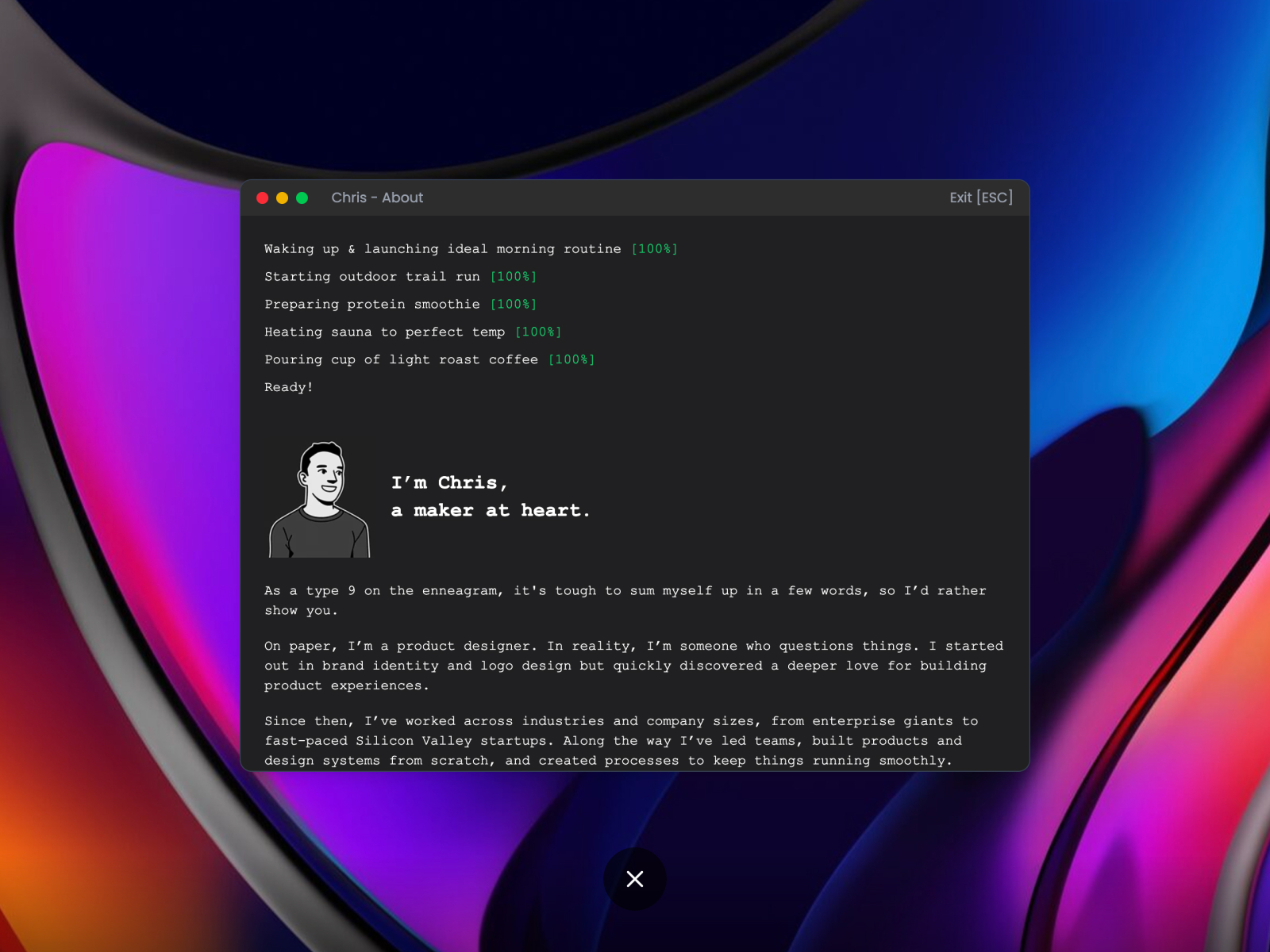Dismiss overlay with the circular X button
Viewport: 1270px width, 952px height.
click(634, 879)
